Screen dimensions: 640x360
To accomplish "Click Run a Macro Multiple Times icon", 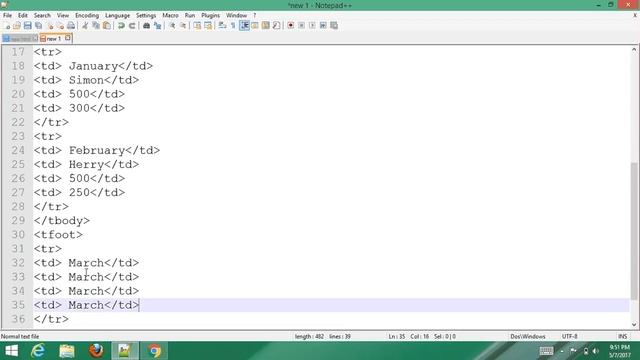I will pyautogui.click(x=323, y=26).
